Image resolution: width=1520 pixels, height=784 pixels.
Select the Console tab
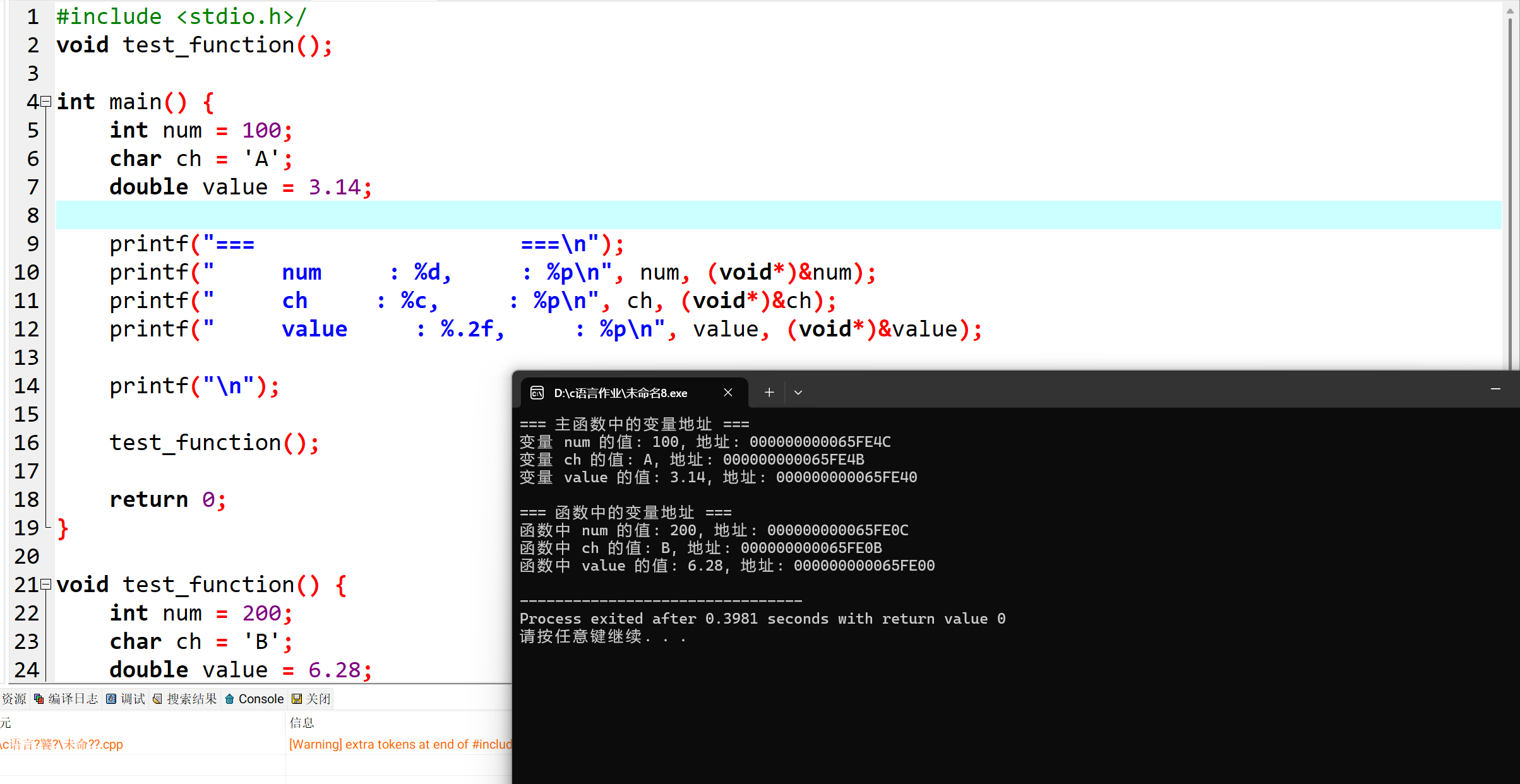coord(255,699)
